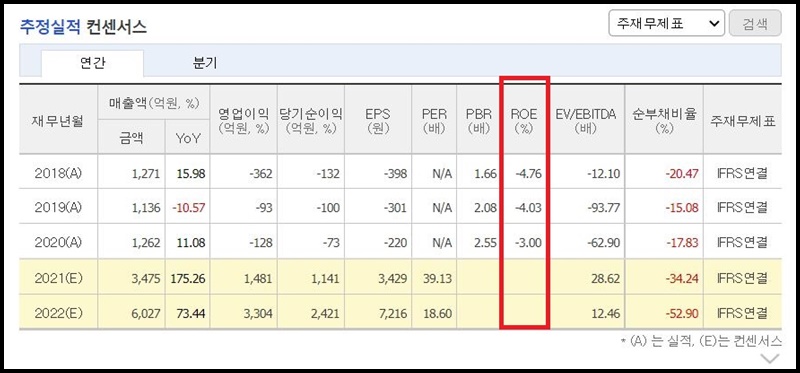800x373 pixels.
Task: Switch to the 연간 tab
Action: pyautogui.click(x=92, y=63)
